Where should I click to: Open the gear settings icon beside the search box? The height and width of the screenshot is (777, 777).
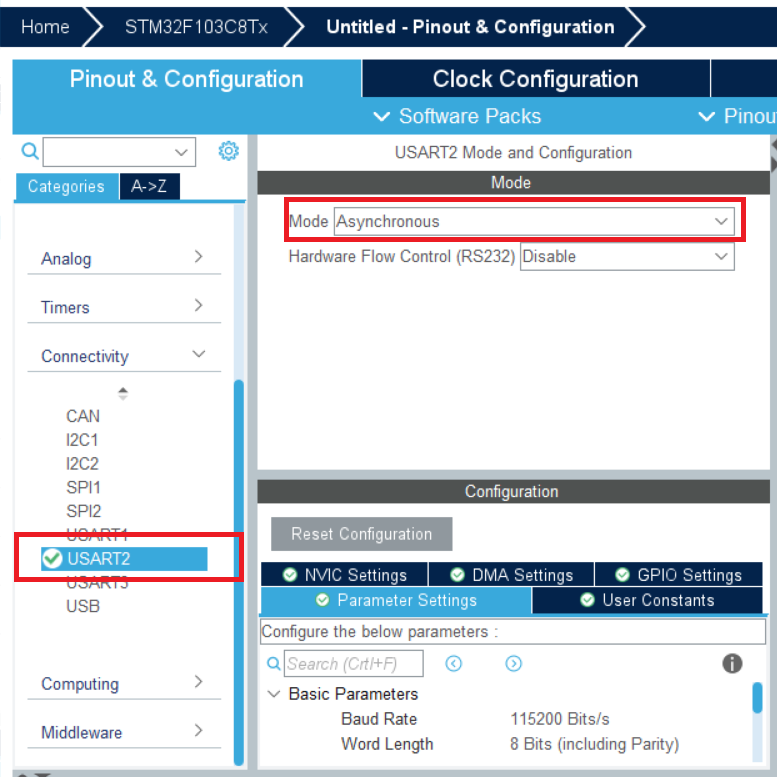228,151
